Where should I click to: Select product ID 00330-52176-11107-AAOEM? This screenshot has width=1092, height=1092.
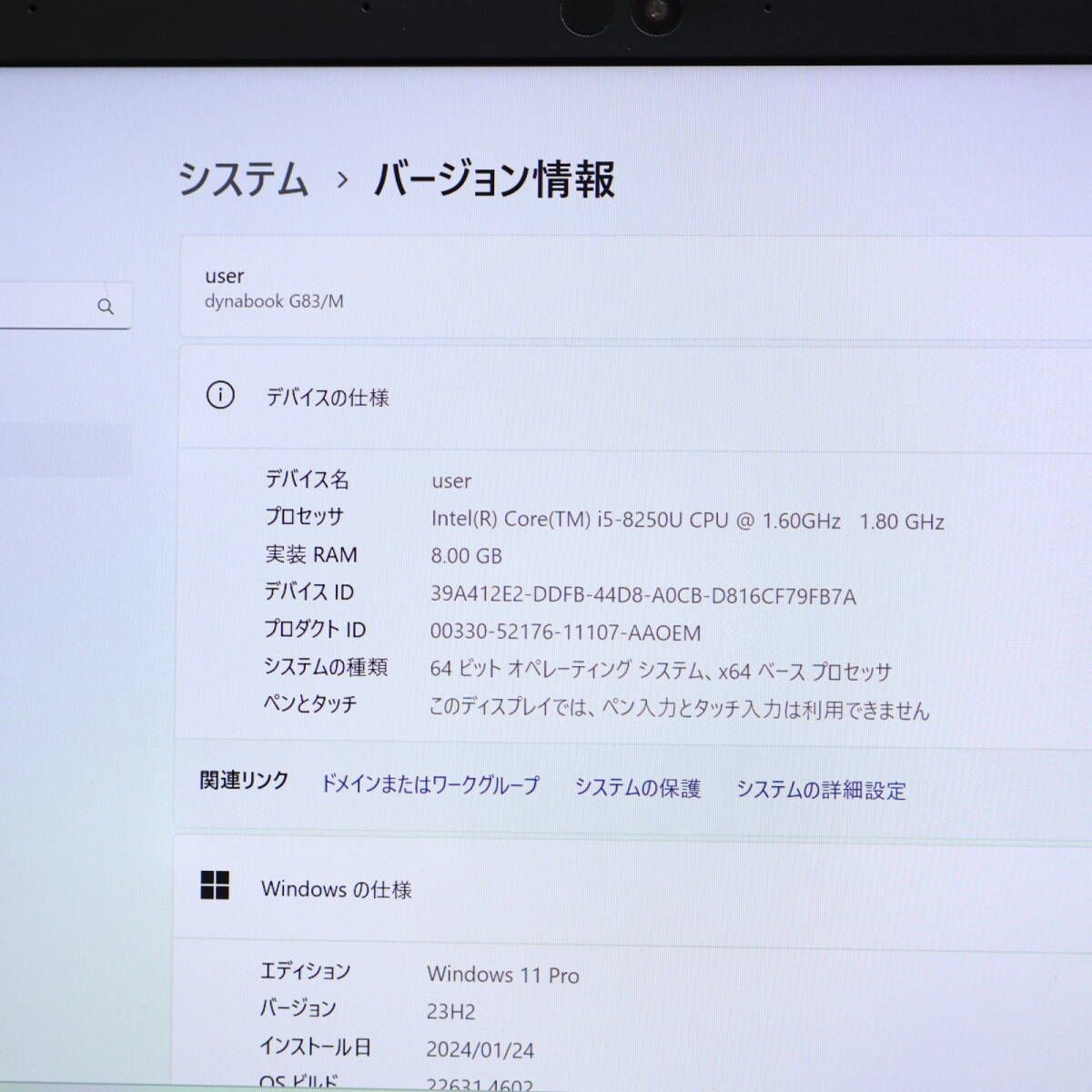click(565, 632)
